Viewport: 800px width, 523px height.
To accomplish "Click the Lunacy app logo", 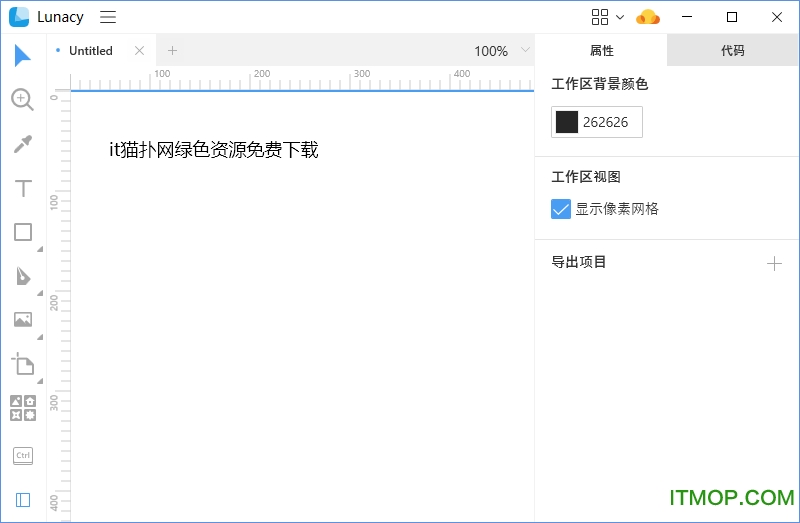I will coord(19,17).
